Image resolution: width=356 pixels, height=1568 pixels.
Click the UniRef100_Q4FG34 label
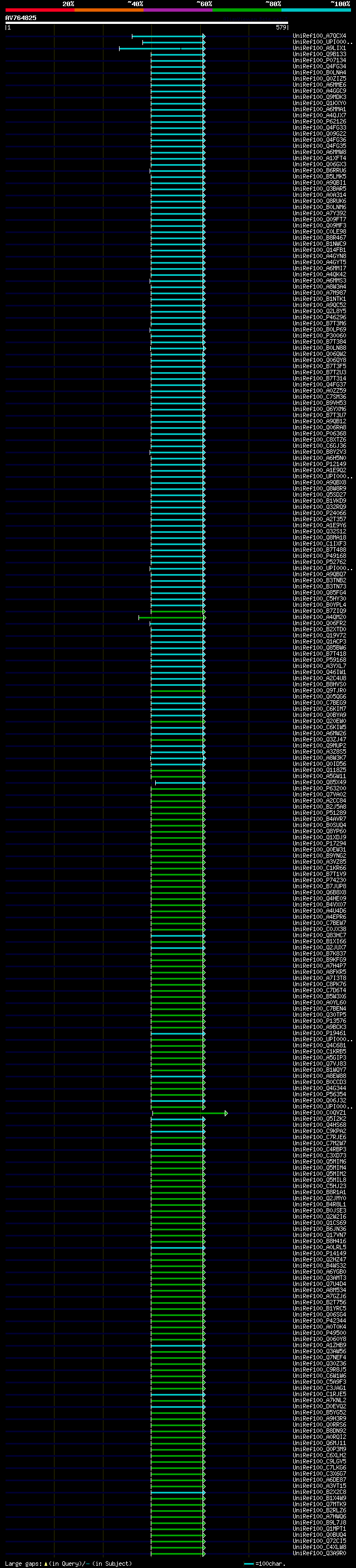click(x=319, y=66)
